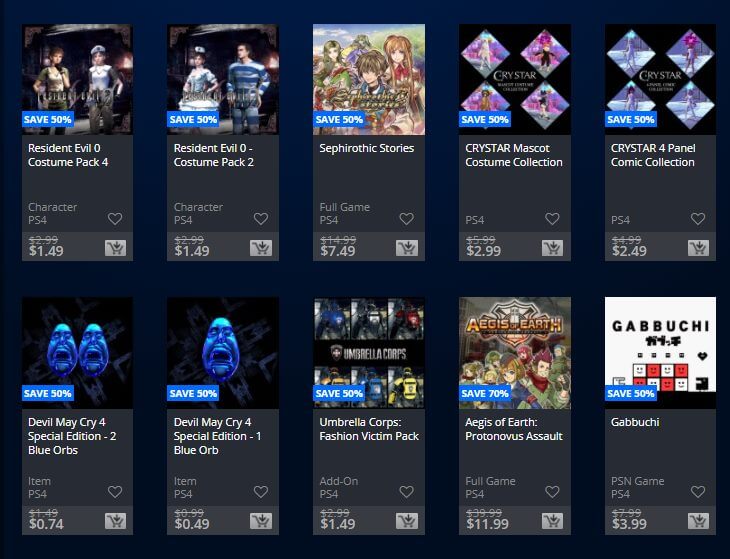The width and height of the screenshot is (730, 559).
Task: Open Devil May Cry 4 two Blue Orbs image
Action: tap(77, 353)
